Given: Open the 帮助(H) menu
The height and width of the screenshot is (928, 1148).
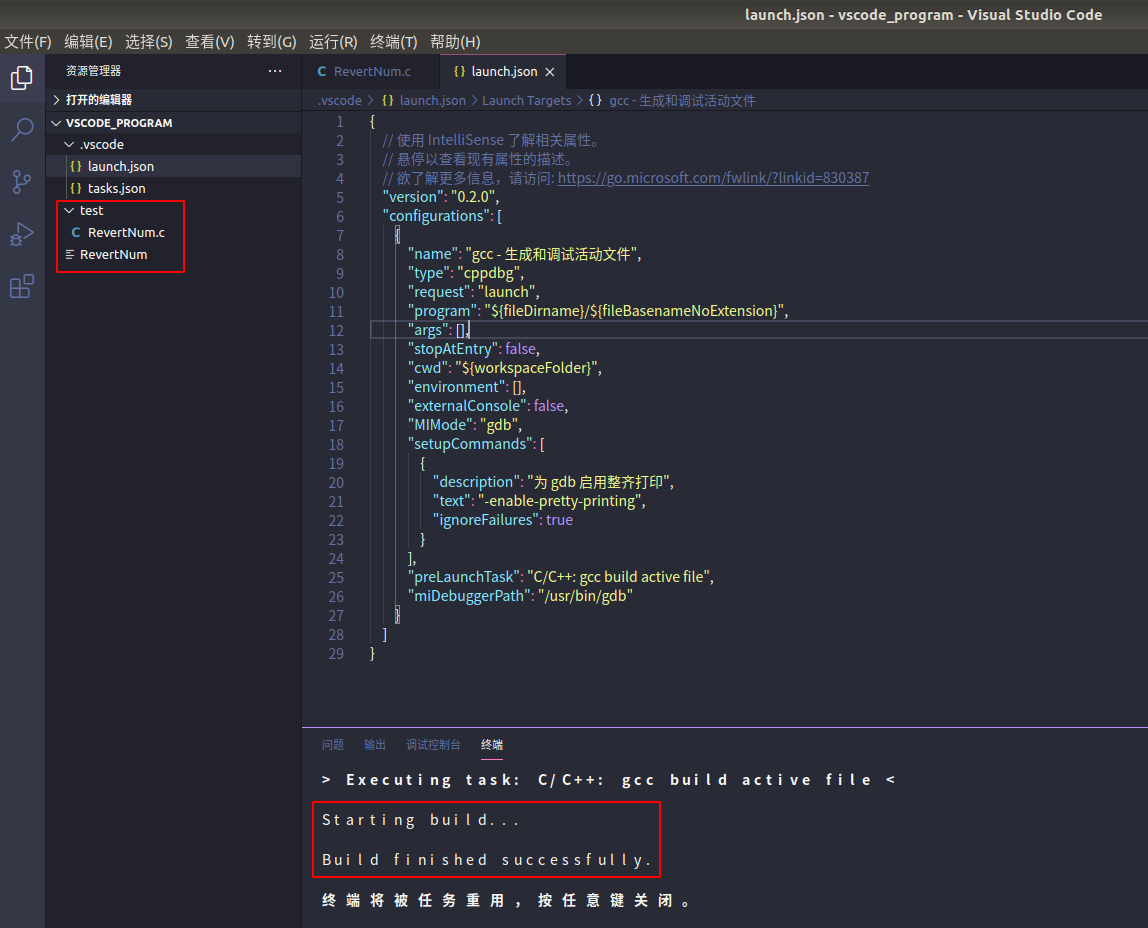Looking at the screenshot, I should [455, 42].
